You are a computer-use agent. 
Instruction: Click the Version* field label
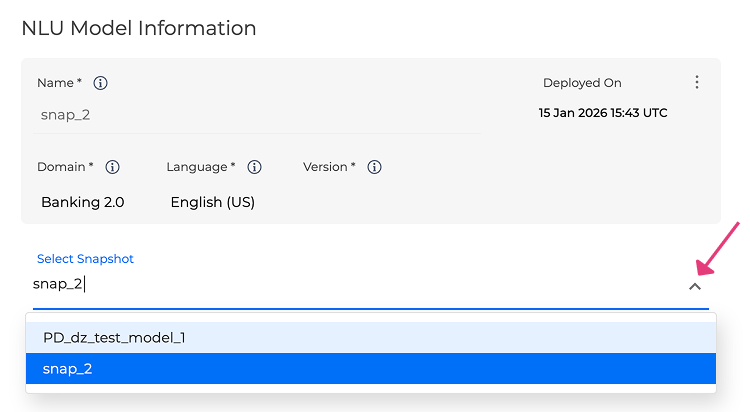click(x=329, y=167)
